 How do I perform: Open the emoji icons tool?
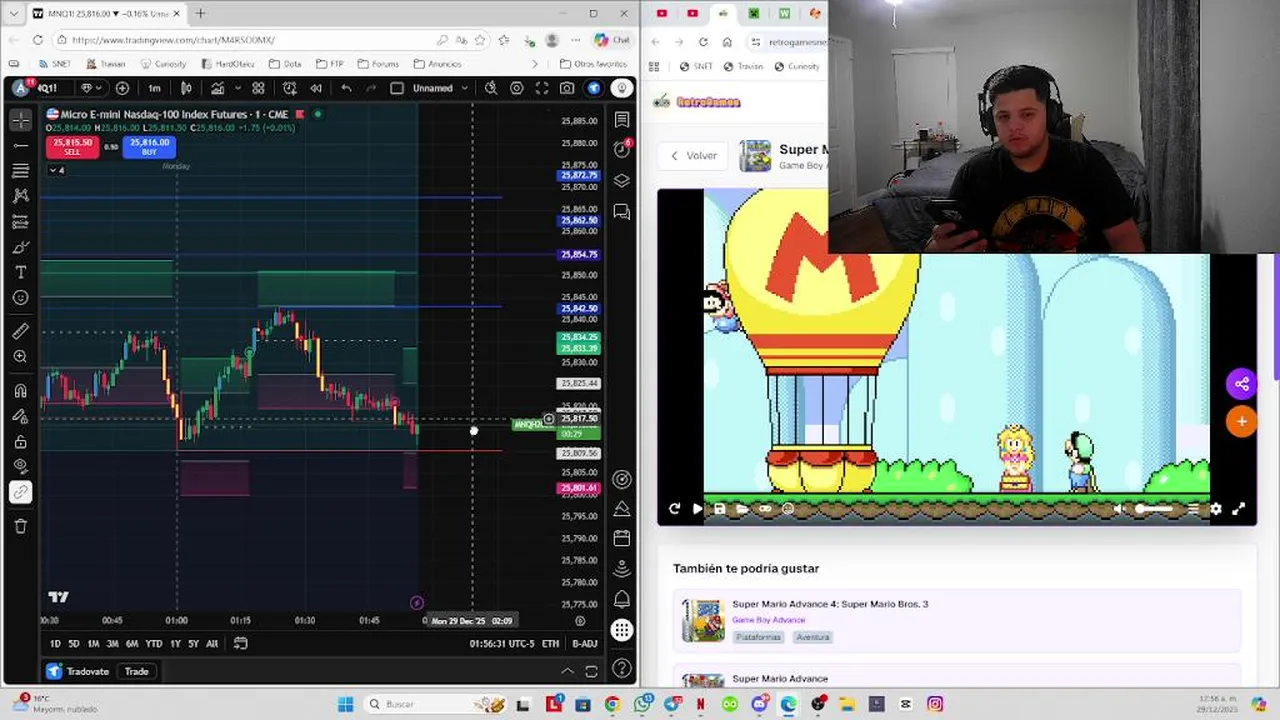(x=21, y=298)
